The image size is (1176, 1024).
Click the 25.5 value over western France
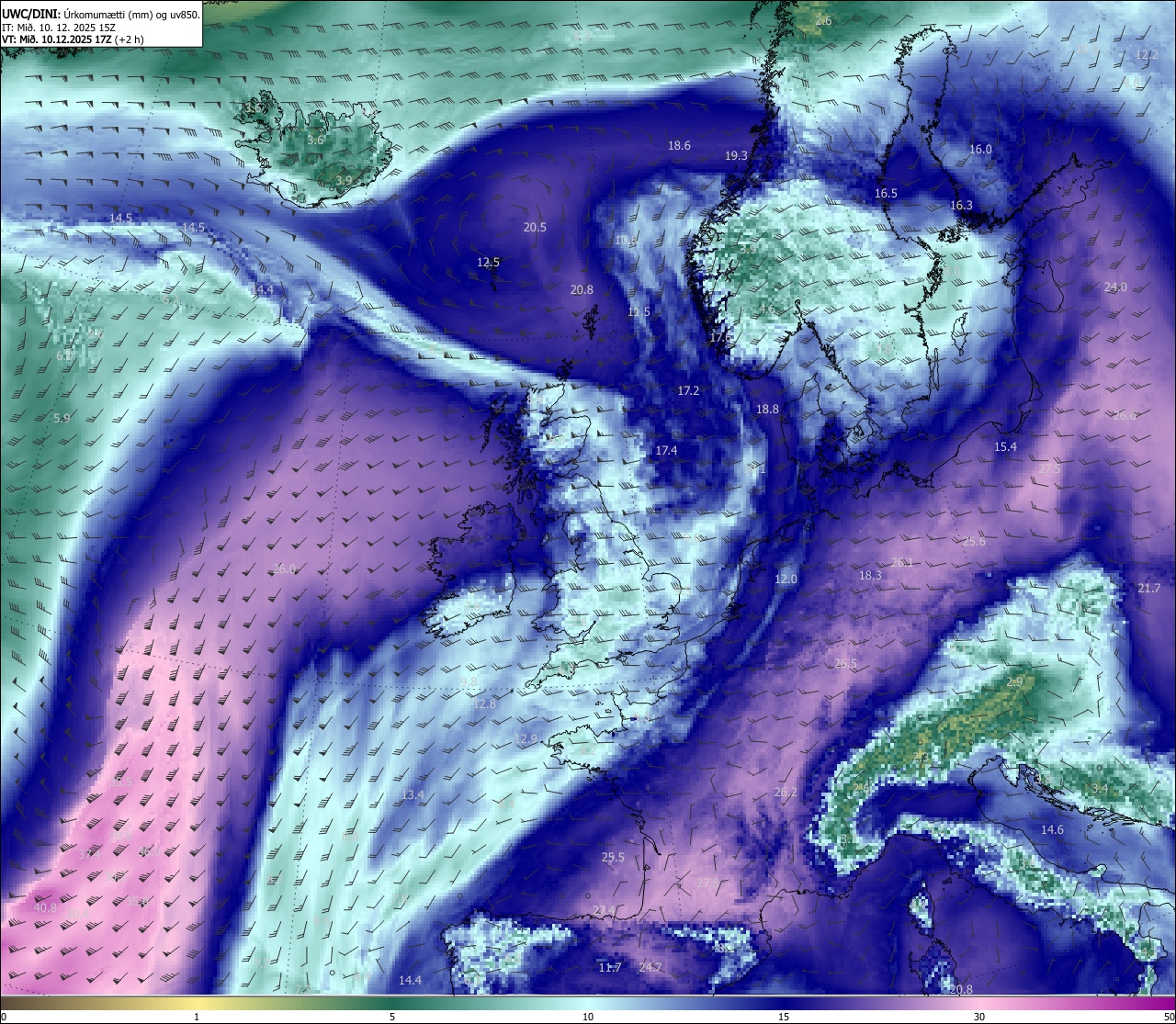point(613,857)
